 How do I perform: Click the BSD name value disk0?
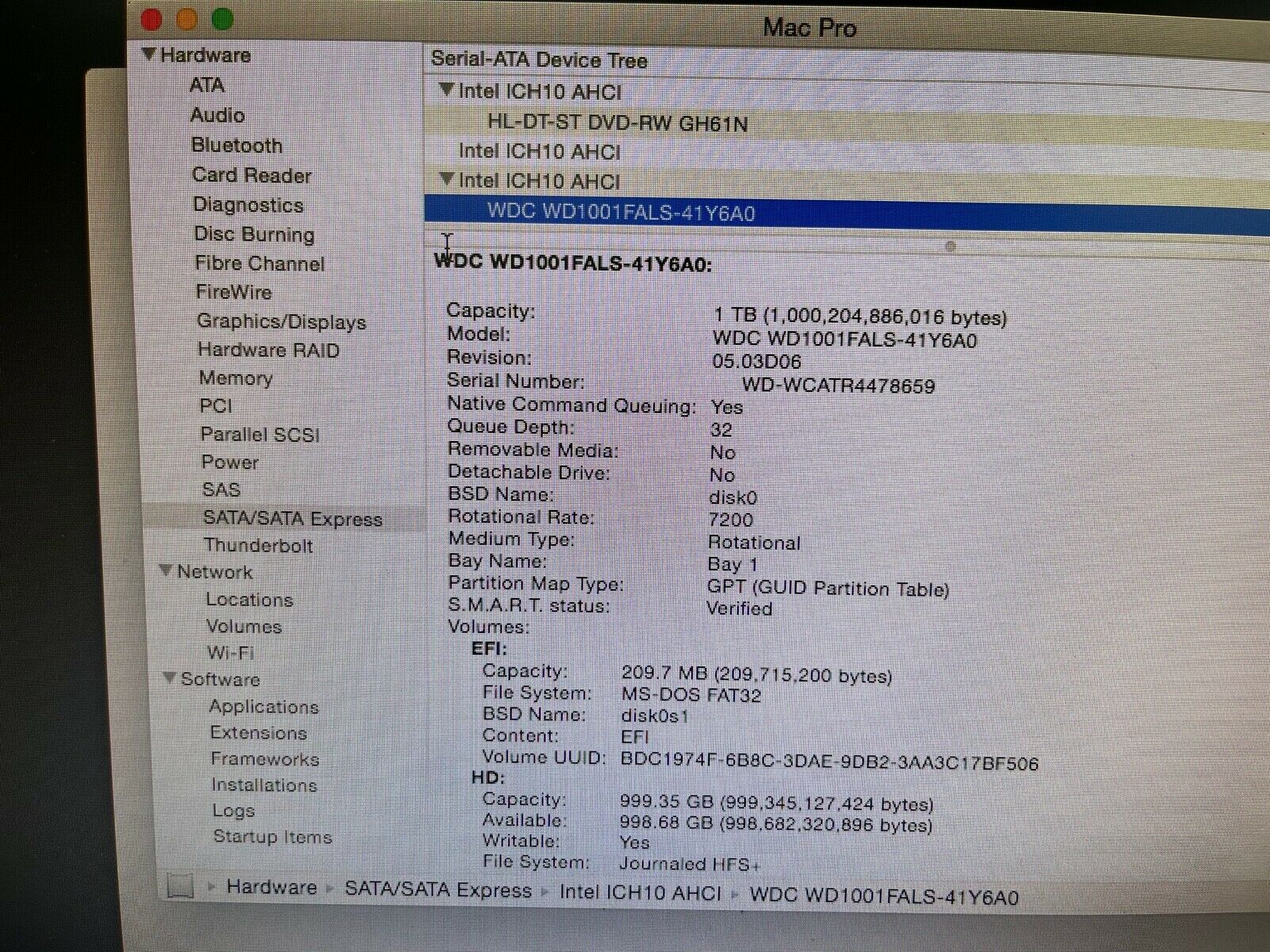[733, 498]
